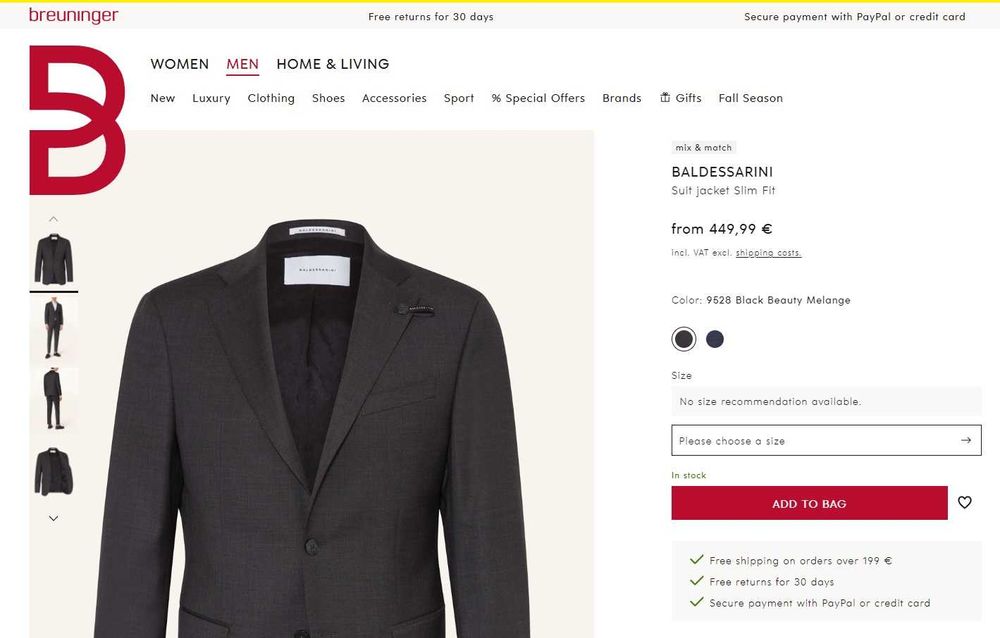This screenshot has height=638, width=1000.
Task: Open the Gifts category with gift icon
Action: point(681,98)
